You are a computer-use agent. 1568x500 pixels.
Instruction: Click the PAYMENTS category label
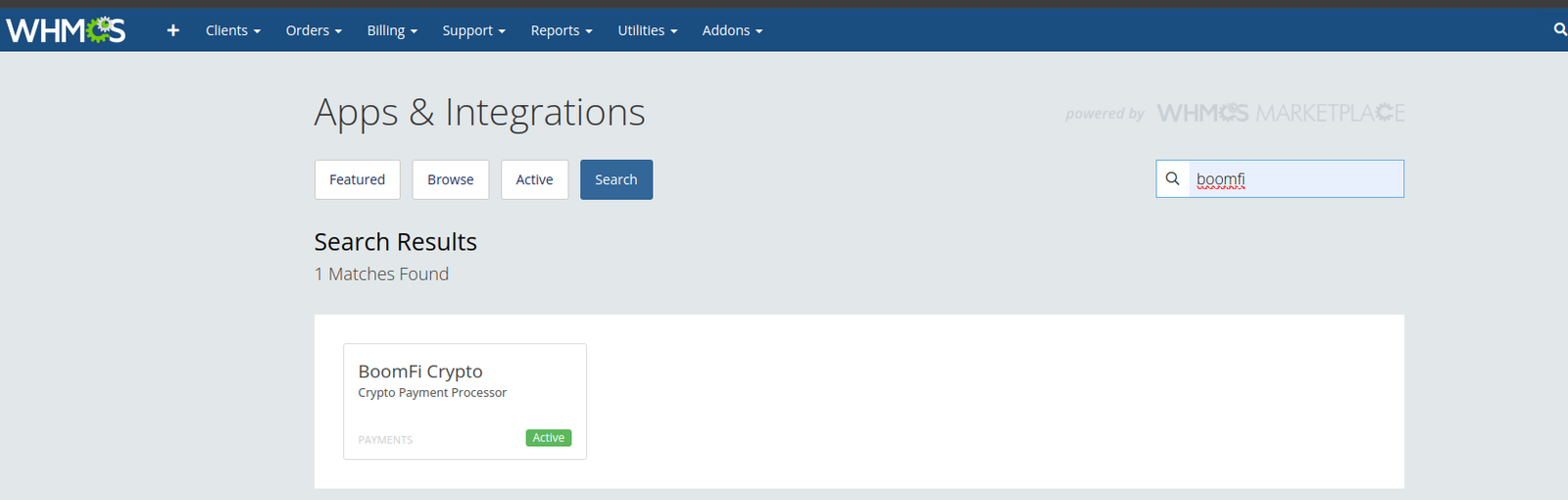click(x=385, y=440)
